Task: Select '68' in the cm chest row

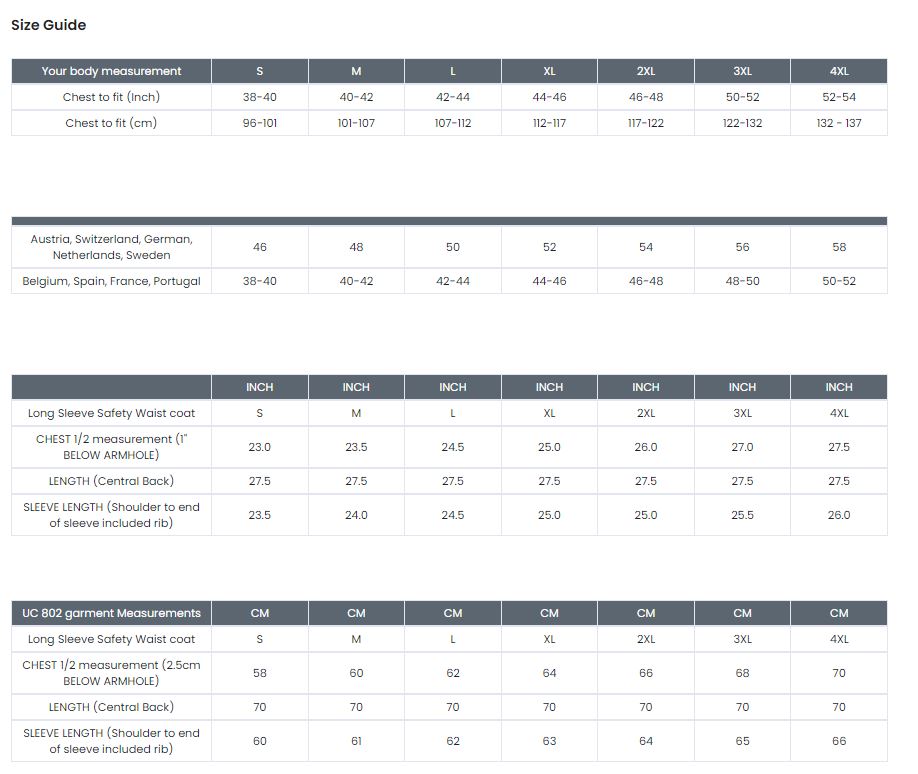Action: pyautogui.click(x=742, y=673)
